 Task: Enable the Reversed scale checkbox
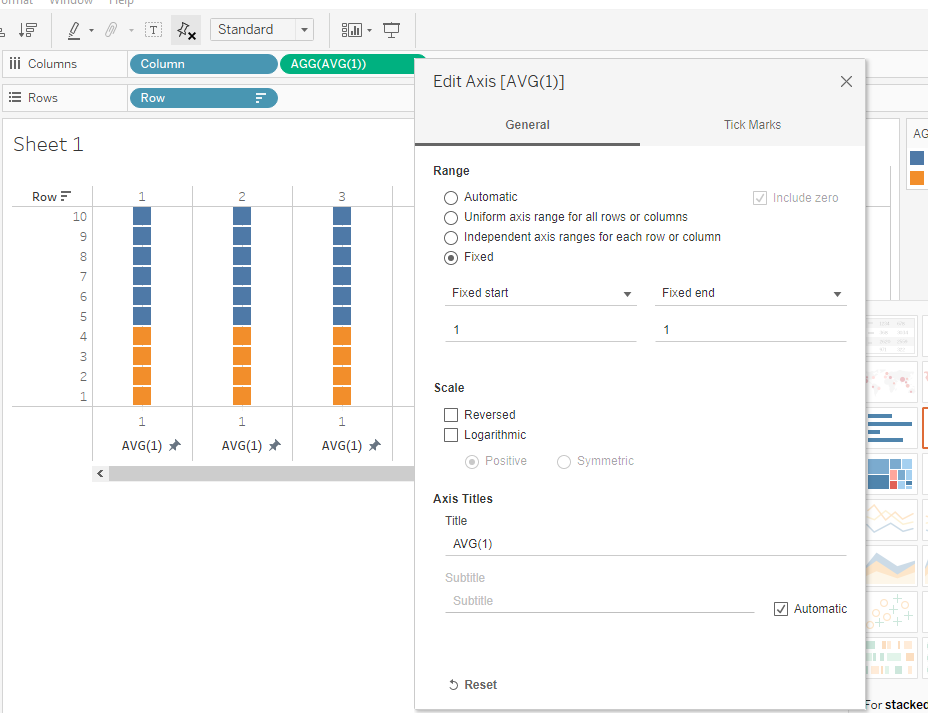[451, 415]
